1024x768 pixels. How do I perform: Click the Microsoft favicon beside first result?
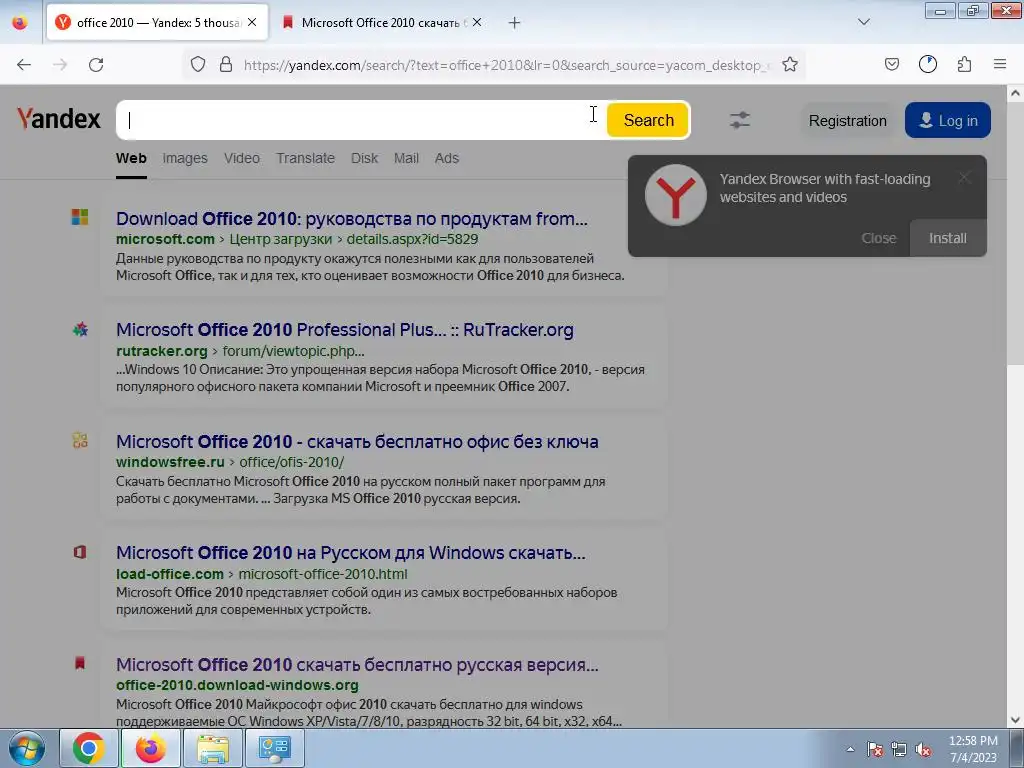pos(80,217)
